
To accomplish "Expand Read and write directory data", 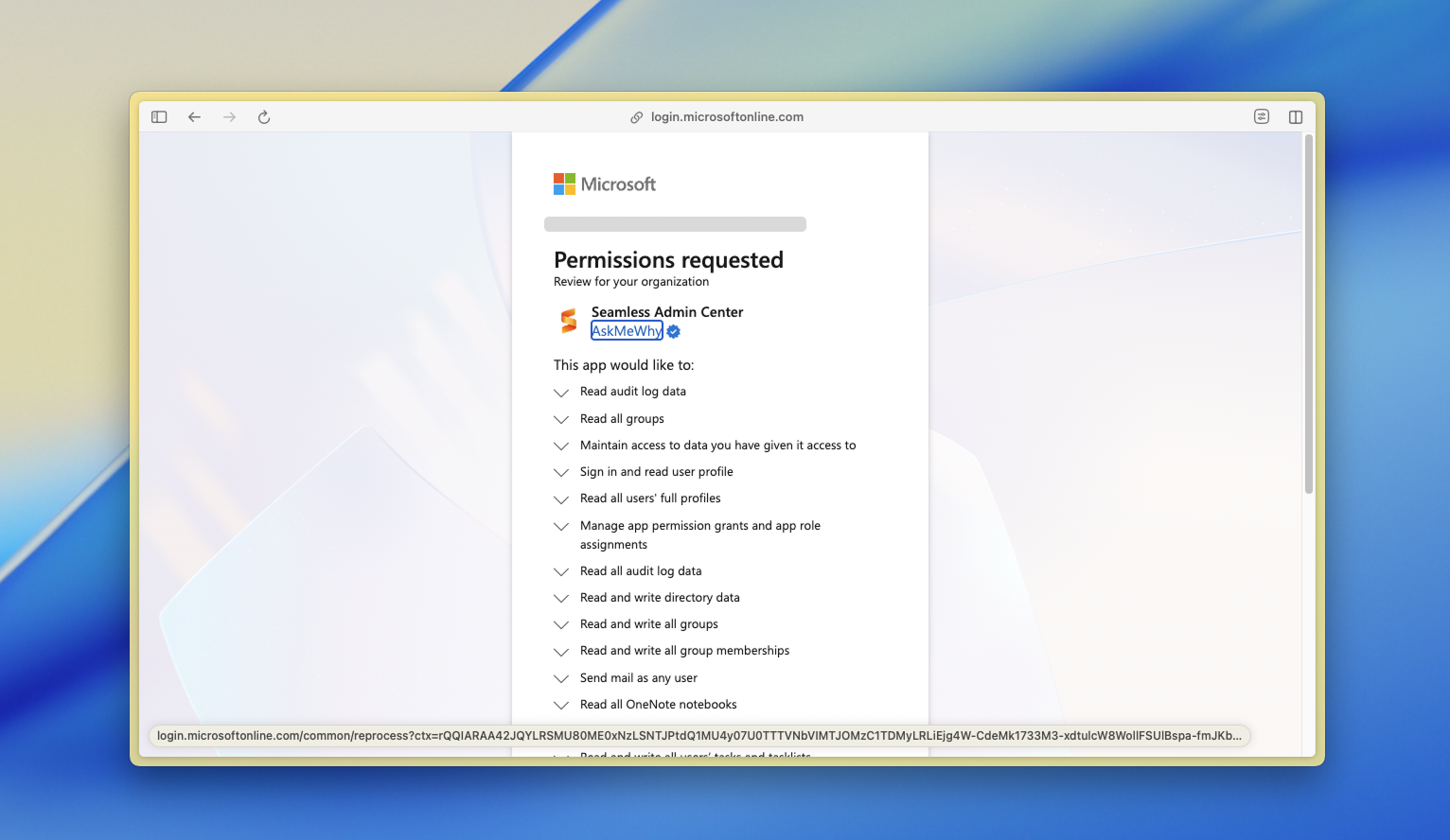I will pos(561,598).
